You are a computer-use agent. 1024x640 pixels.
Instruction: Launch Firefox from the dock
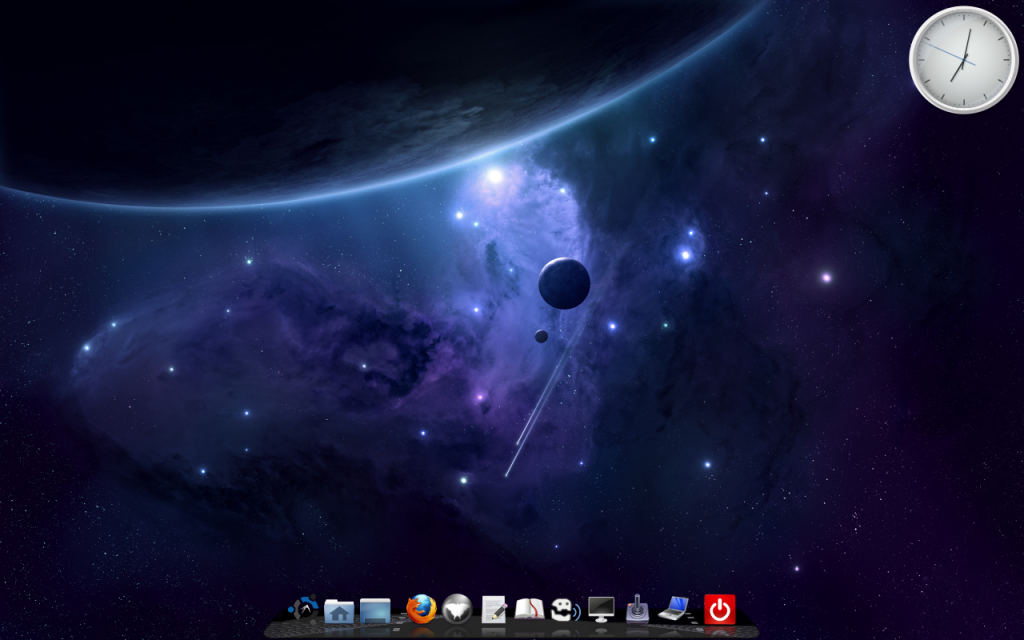pyautogui.click(x=421, y=608)
